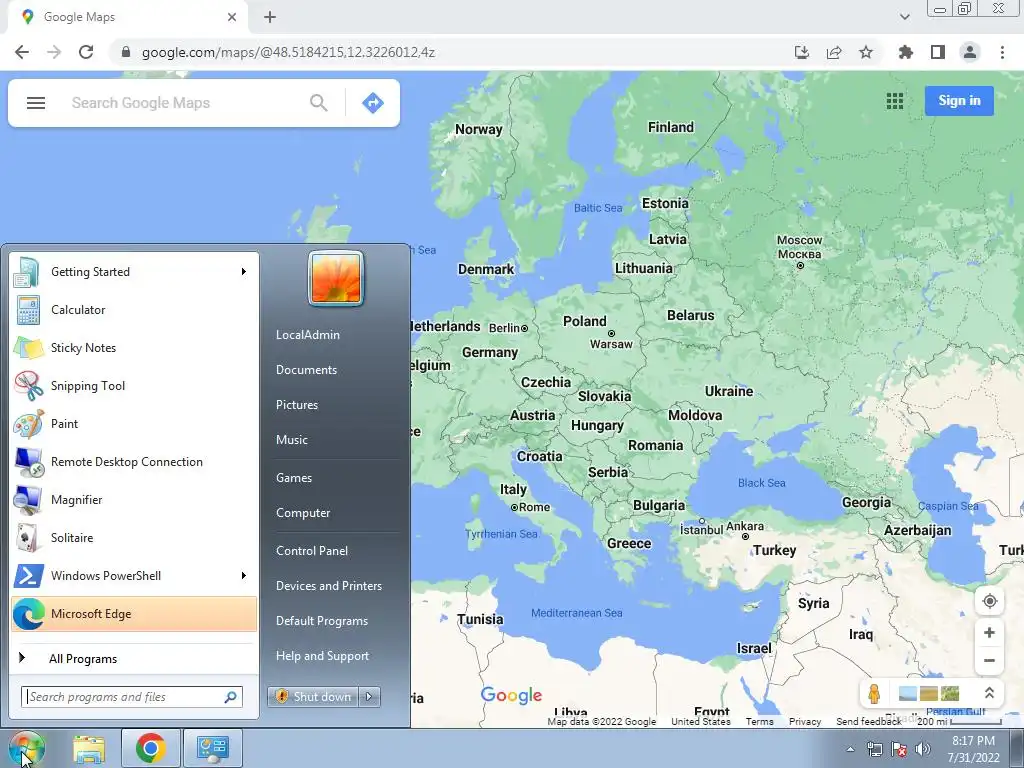The width and height of the screenshot is (1024, 768).
Task: Close the Google Maps tab
Action: 232,18
